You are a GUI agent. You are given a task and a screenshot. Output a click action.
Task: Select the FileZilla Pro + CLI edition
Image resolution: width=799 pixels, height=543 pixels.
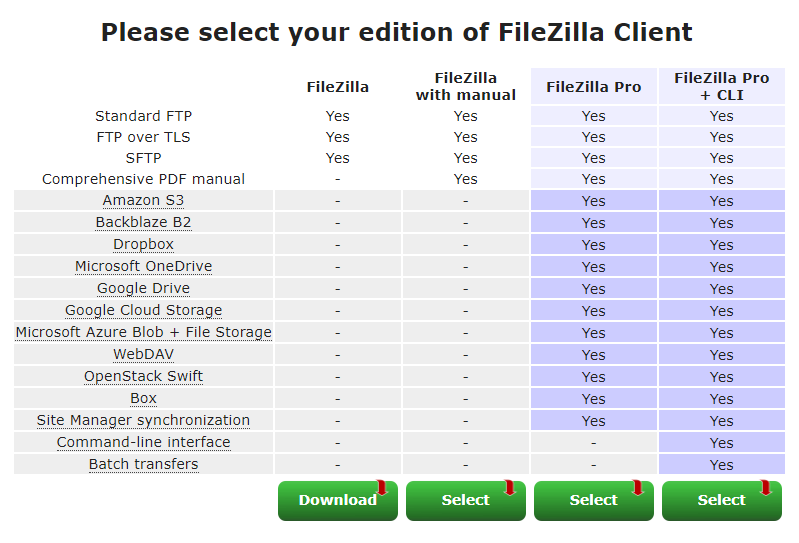[721, 500]
